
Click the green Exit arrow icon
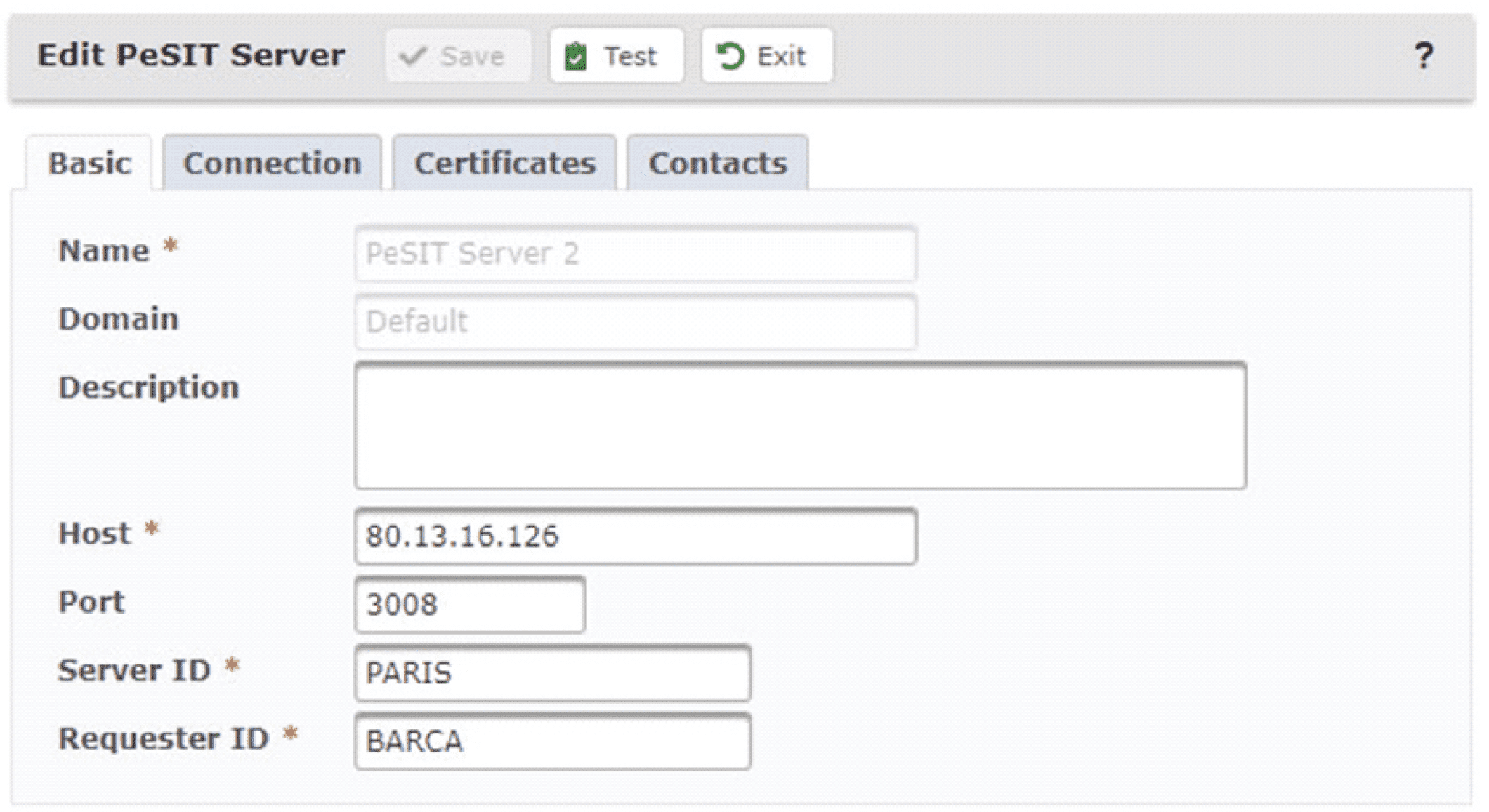point(729,56)
